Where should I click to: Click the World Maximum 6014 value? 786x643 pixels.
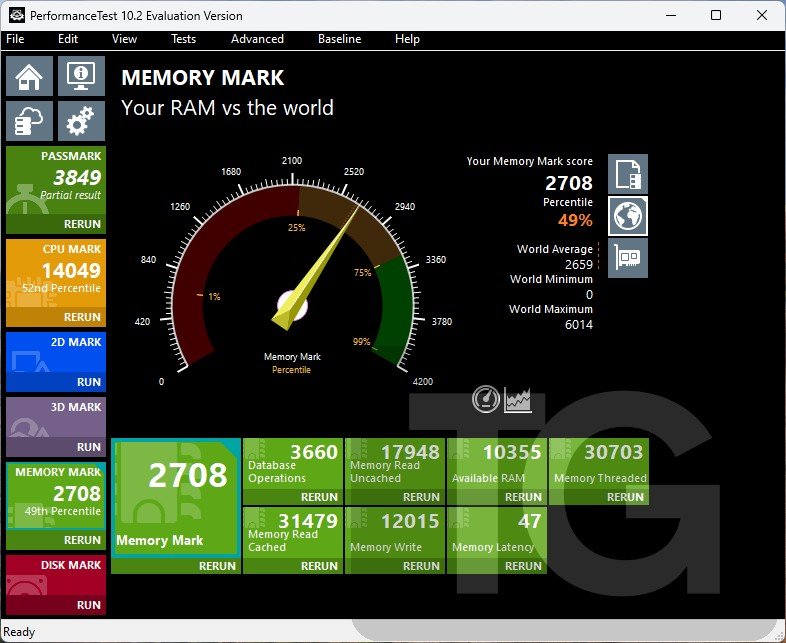[x=578, y=324]
